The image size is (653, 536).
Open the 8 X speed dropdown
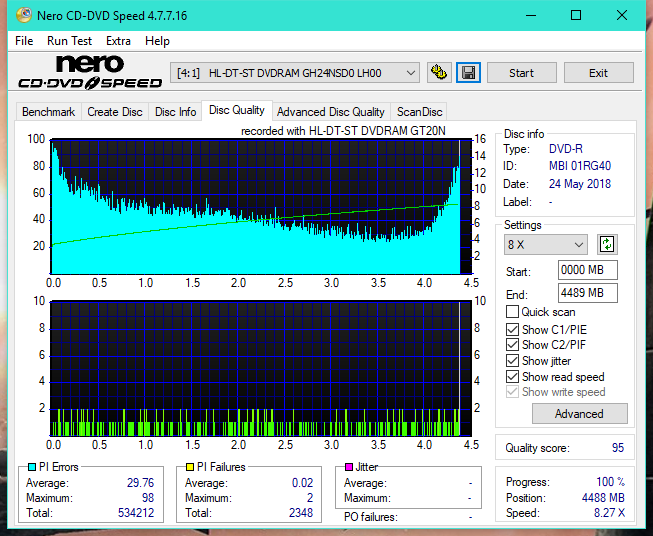coord(546,244)
